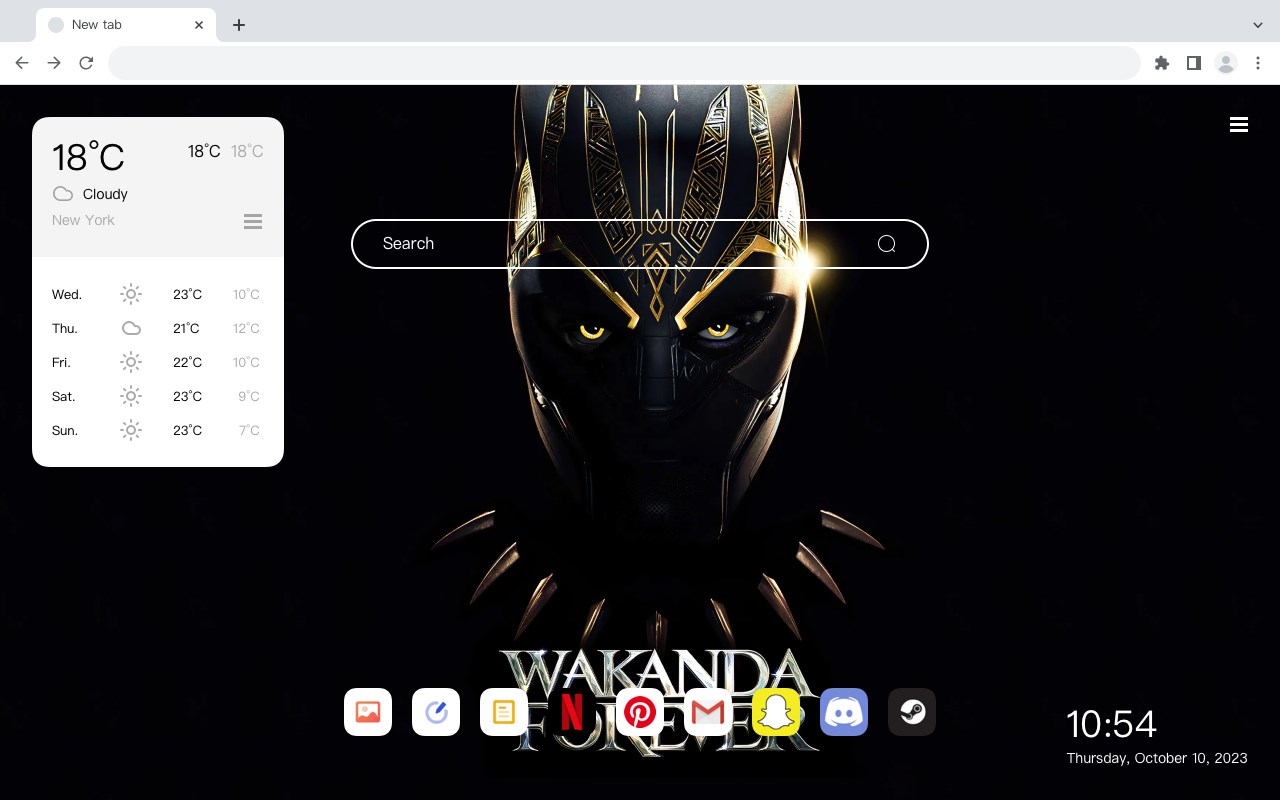The width and height of the screenshot is (1280, 800).
Task: Click the 10:54 clock display
Action: click(x=1111, y=724)
